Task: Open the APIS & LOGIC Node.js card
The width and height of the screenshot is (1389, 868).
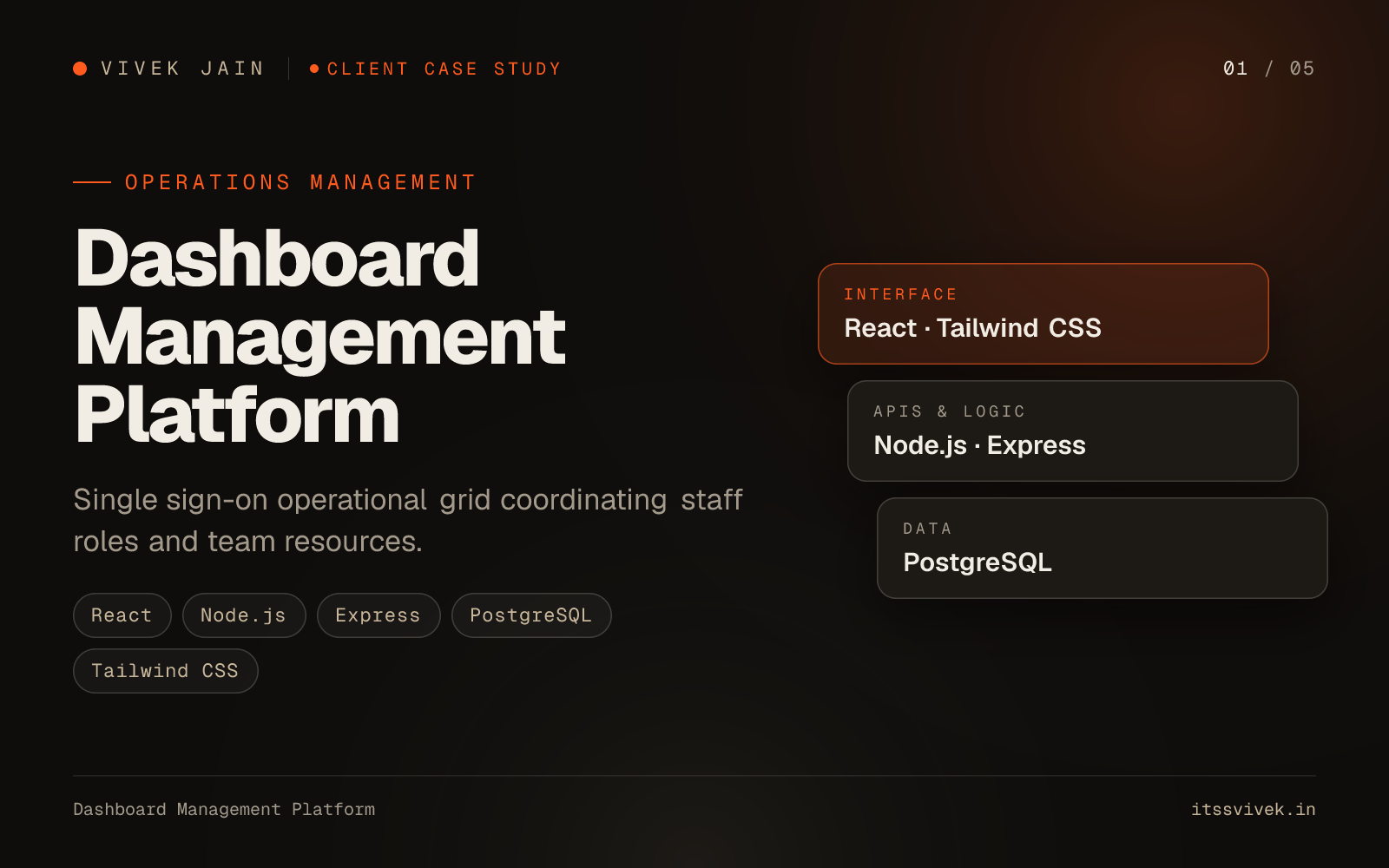Action: click(x=1073, y=431)
